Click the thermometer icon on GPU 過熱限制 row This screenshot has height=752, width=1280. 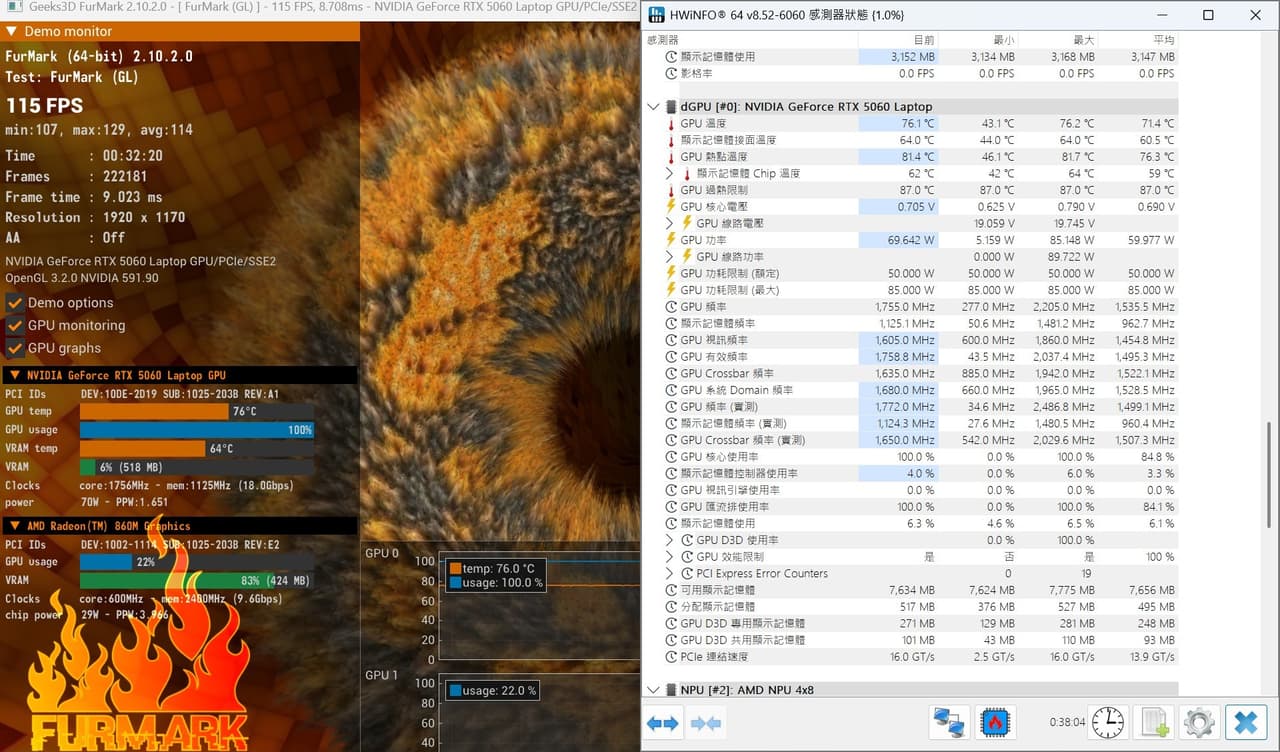coord(672,190)
